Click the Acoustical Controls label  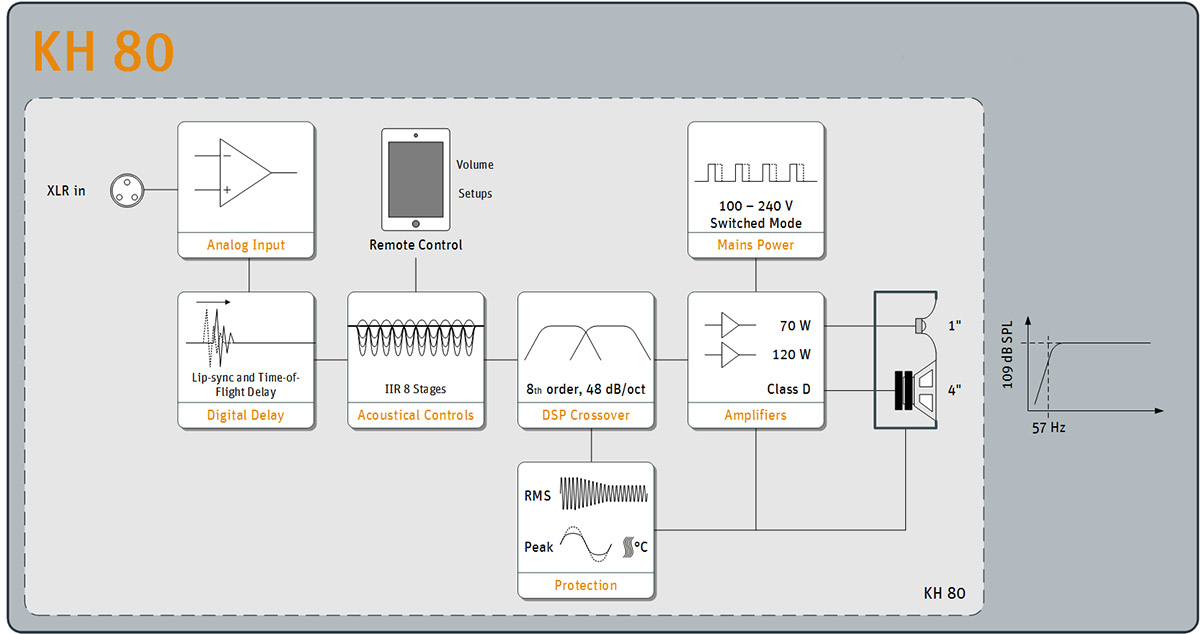(416, 415)
